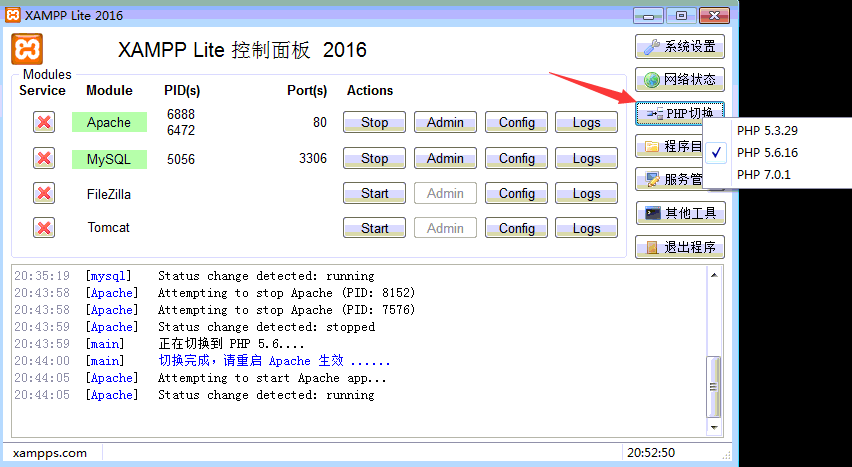Click log line with PID: 8152
This screenshot has width=852, height=467.
click(x=286, y=292)
